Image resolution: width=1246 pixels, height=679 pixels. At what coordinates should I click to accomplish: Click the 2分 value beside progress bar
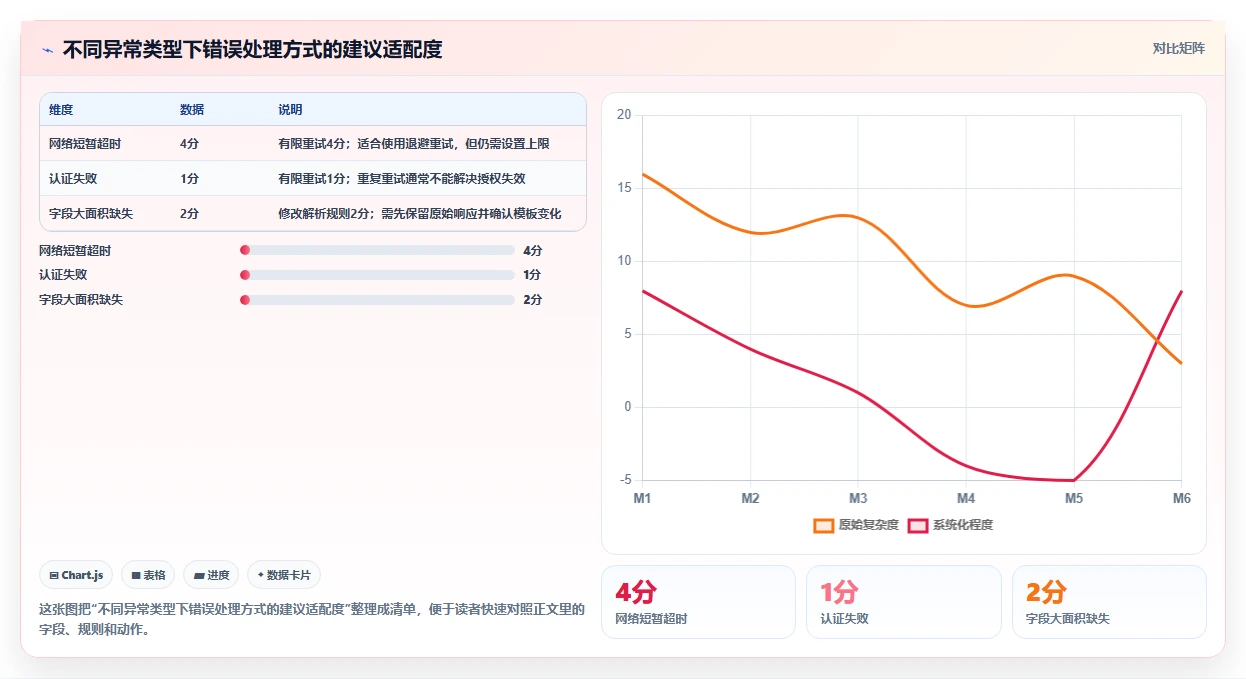(x=532, y=300)
